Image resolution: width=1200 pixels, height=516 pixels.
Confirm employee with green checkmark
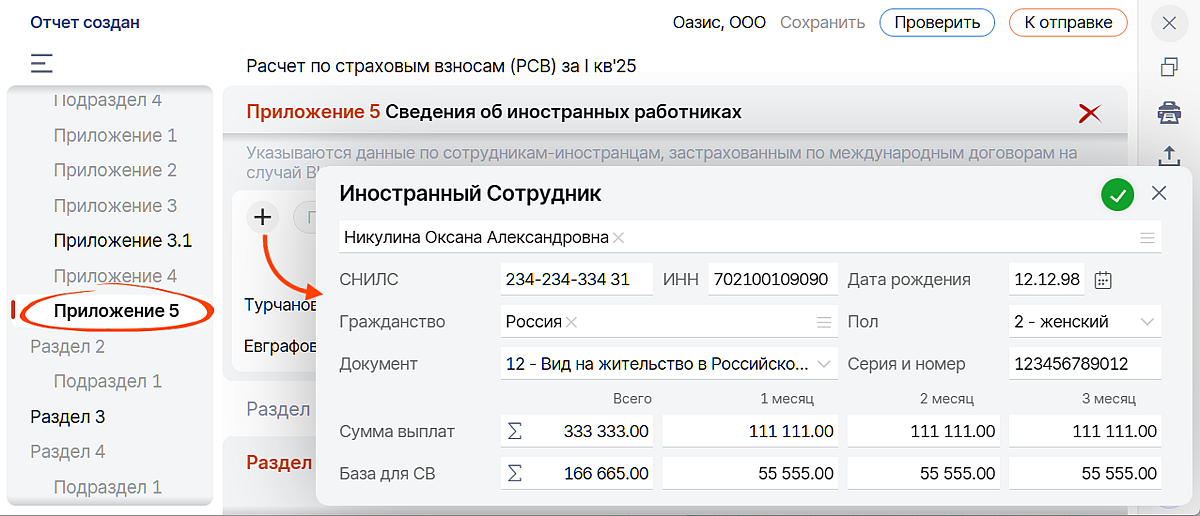[1117, 195]
